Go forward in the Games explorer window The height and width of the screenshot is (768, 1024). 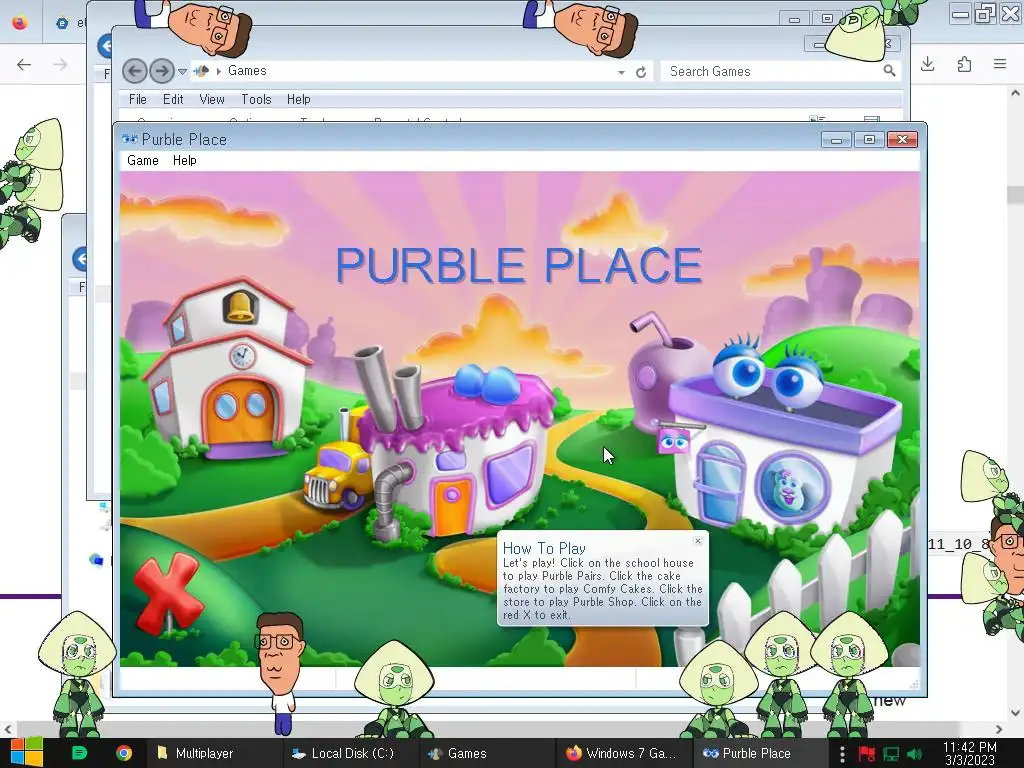tap(161, 71)
